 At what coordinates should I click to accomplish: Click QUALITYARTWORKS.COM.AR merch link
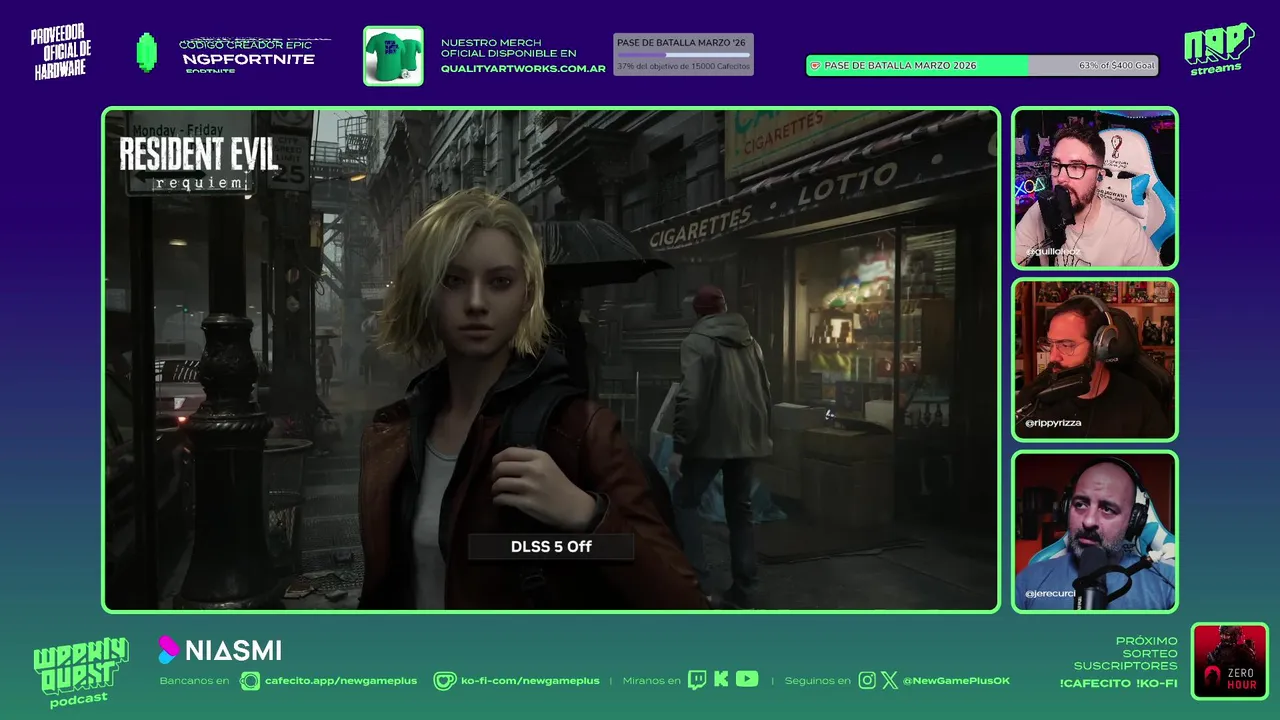[523, 69]
